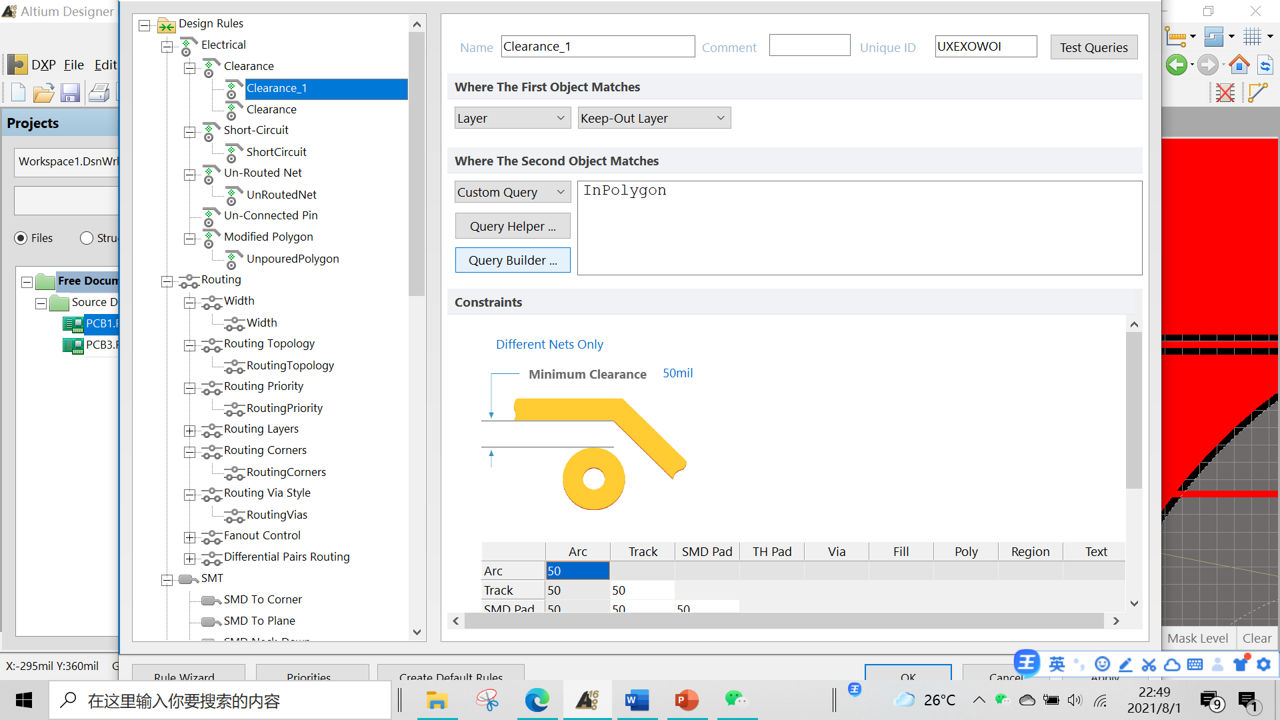Open the Query Builder
The width and height of the screenshot is (1280, 720).
point(512,260)
